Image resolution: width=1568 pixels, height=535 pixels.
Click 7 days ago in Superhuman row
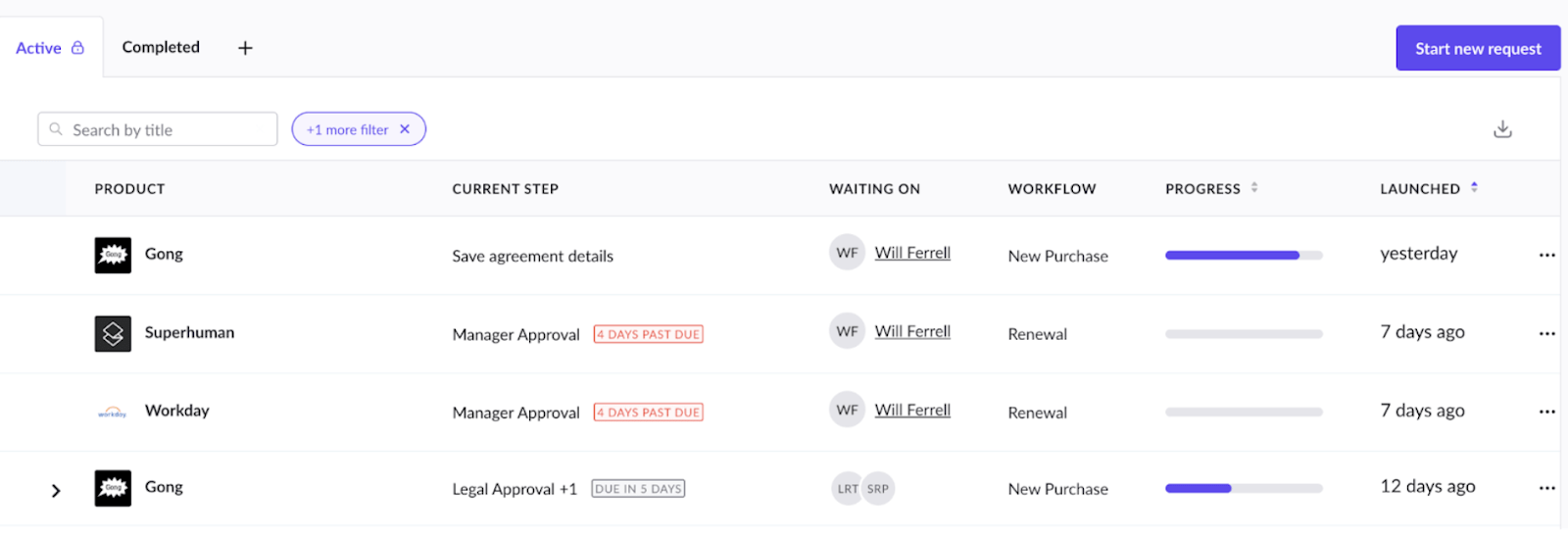(1422, 332)
